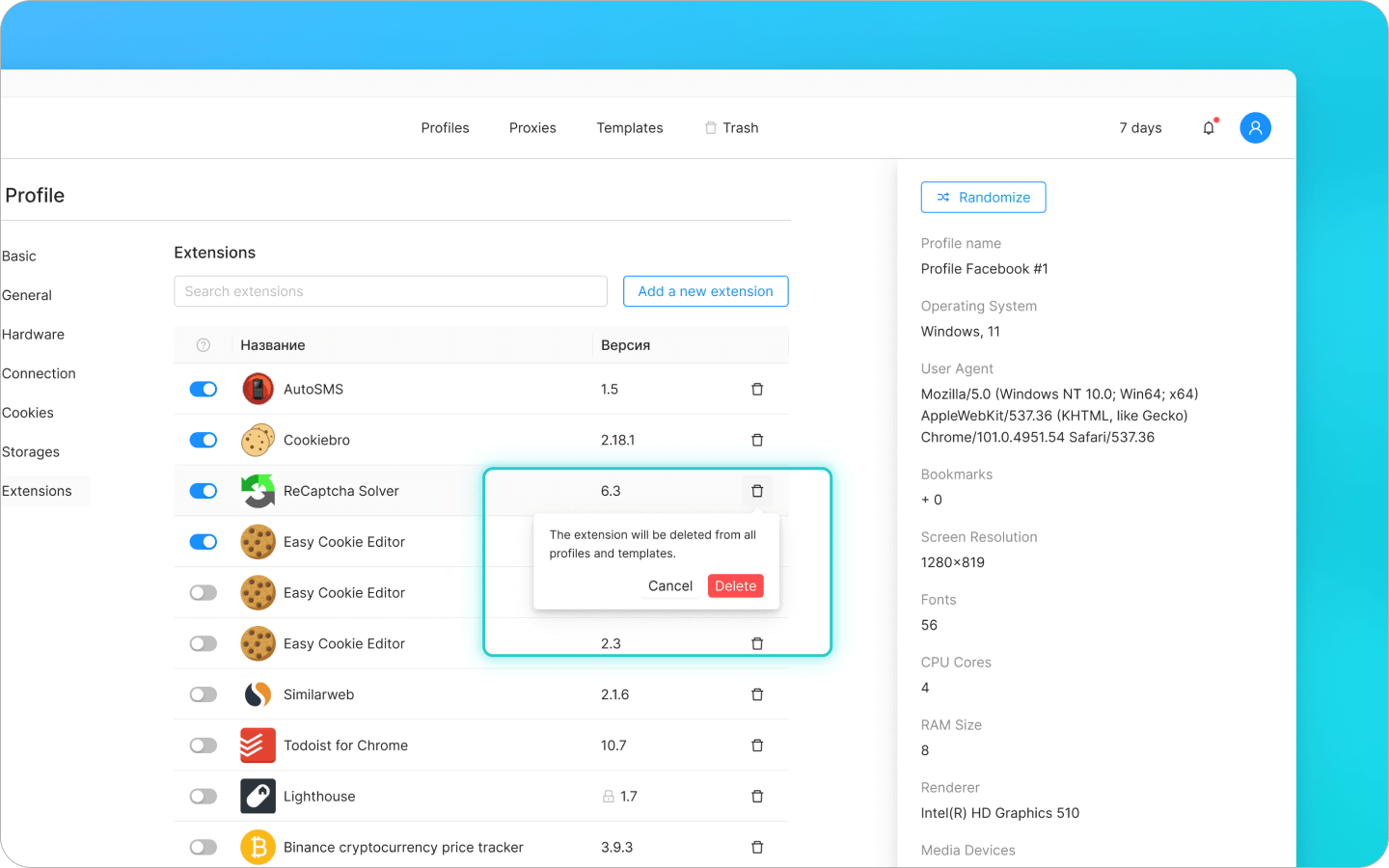
Task: Click the Binance cryptocurrency price tracker extension icon
Action: [258, 847]
